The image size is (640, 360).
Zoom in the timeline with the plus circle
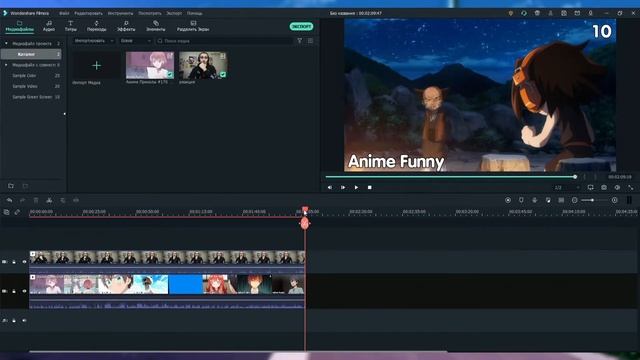point(615,200)
